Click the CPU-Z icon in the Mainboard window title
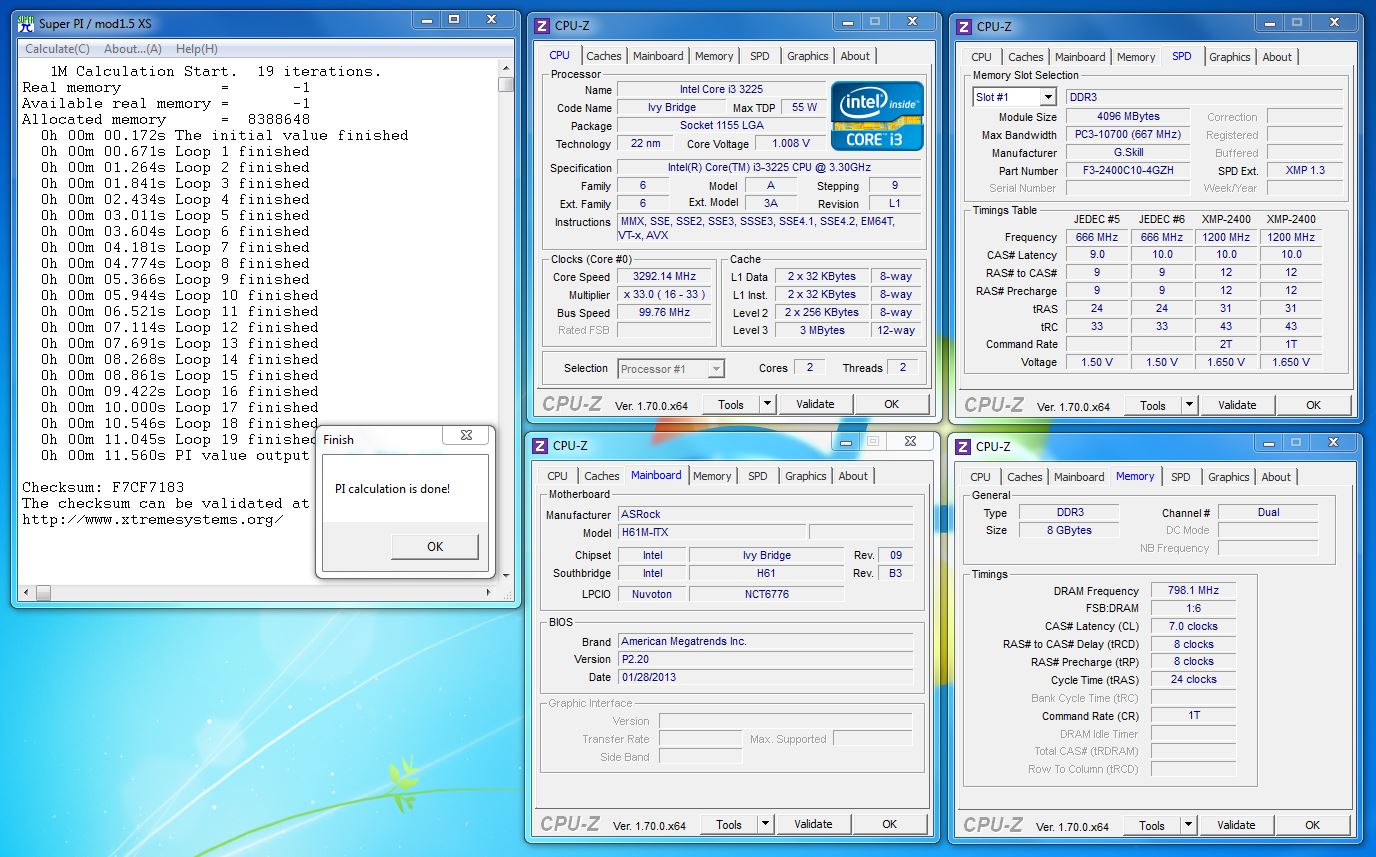 (x=540, y=446)
